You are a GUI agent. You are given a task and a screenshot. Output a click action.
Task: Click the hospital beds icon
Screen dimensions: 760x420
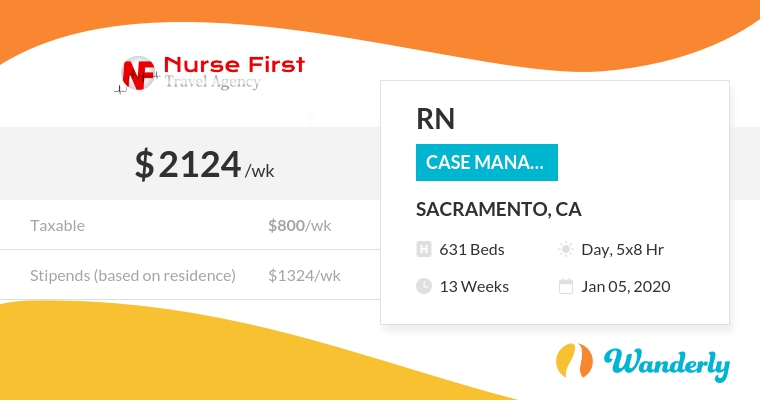pos(423,249)
